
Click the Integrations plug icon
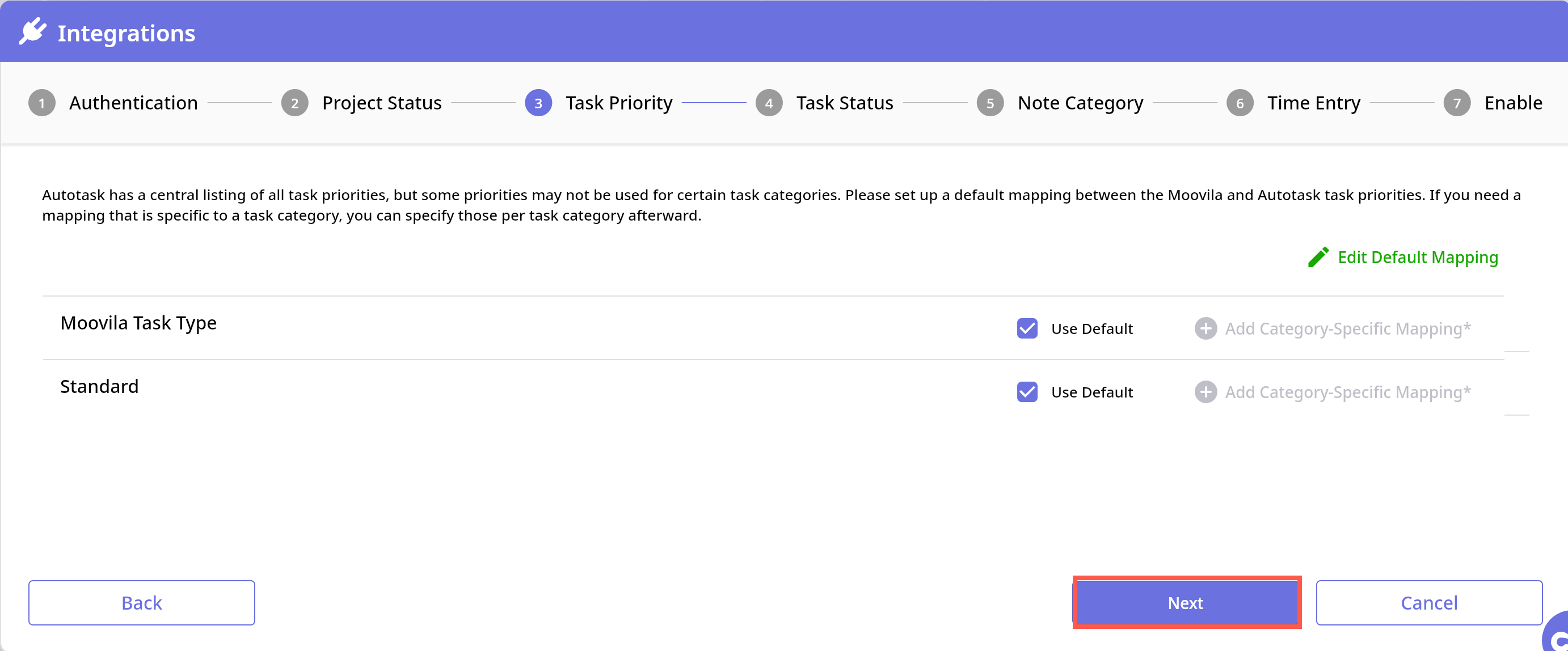coord(32,32)
